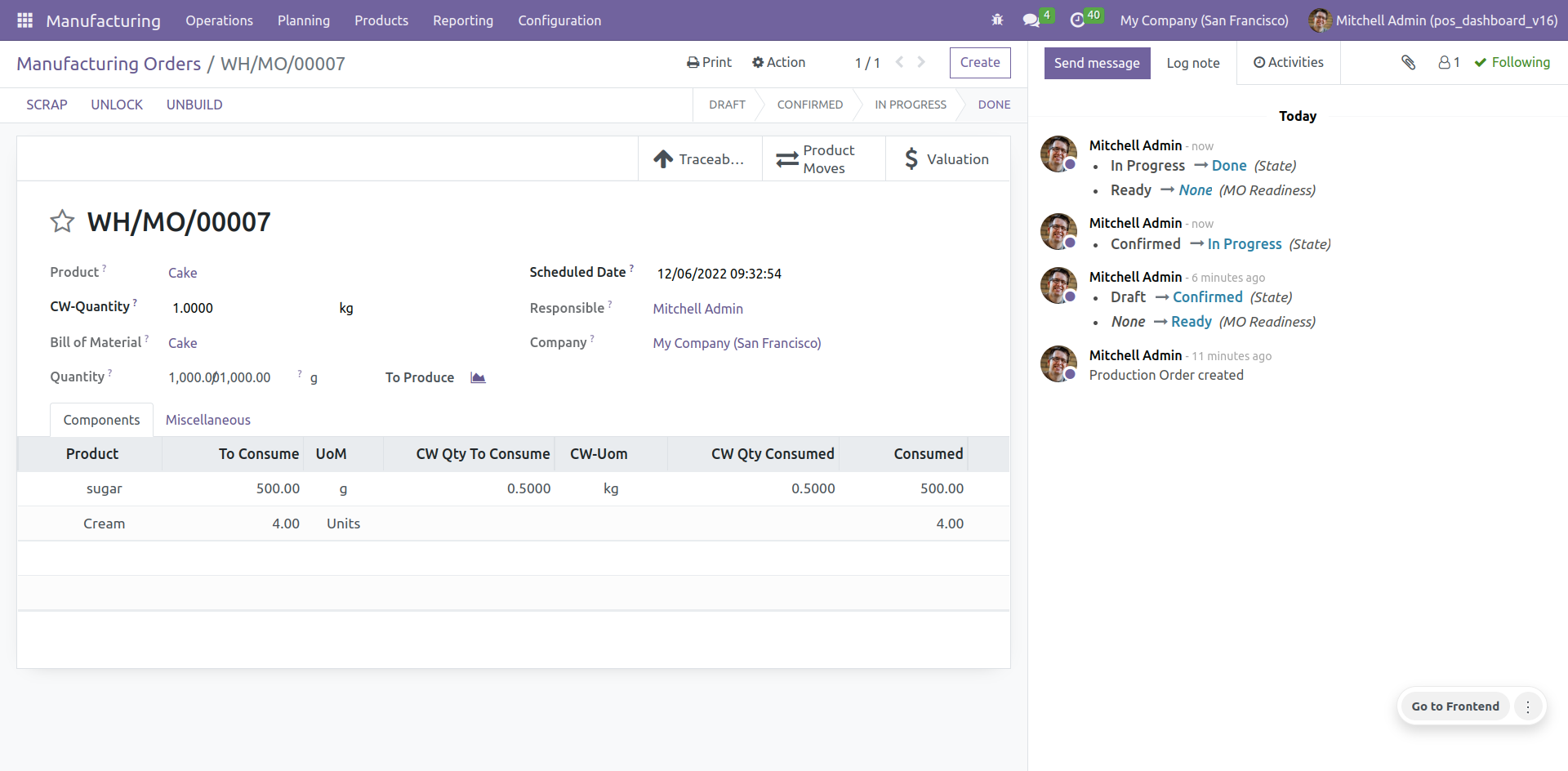1568x771 pixels.
Task: Open the Cake product link
Action: coord(183,273)
